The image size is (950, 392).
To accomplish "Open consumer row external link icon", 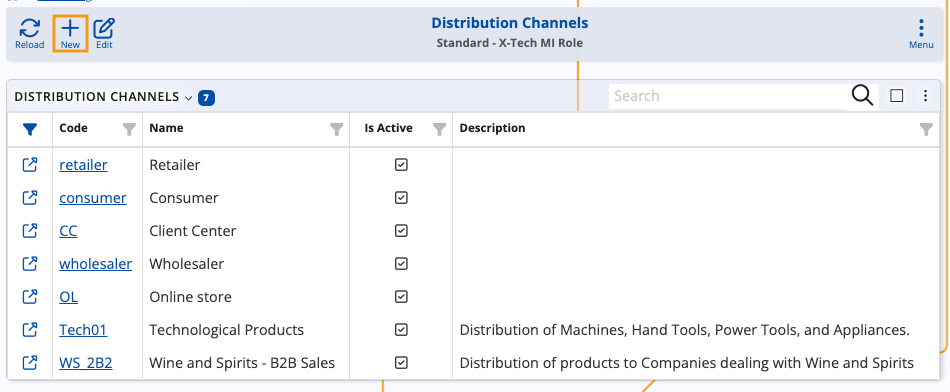I will point(30,198).
